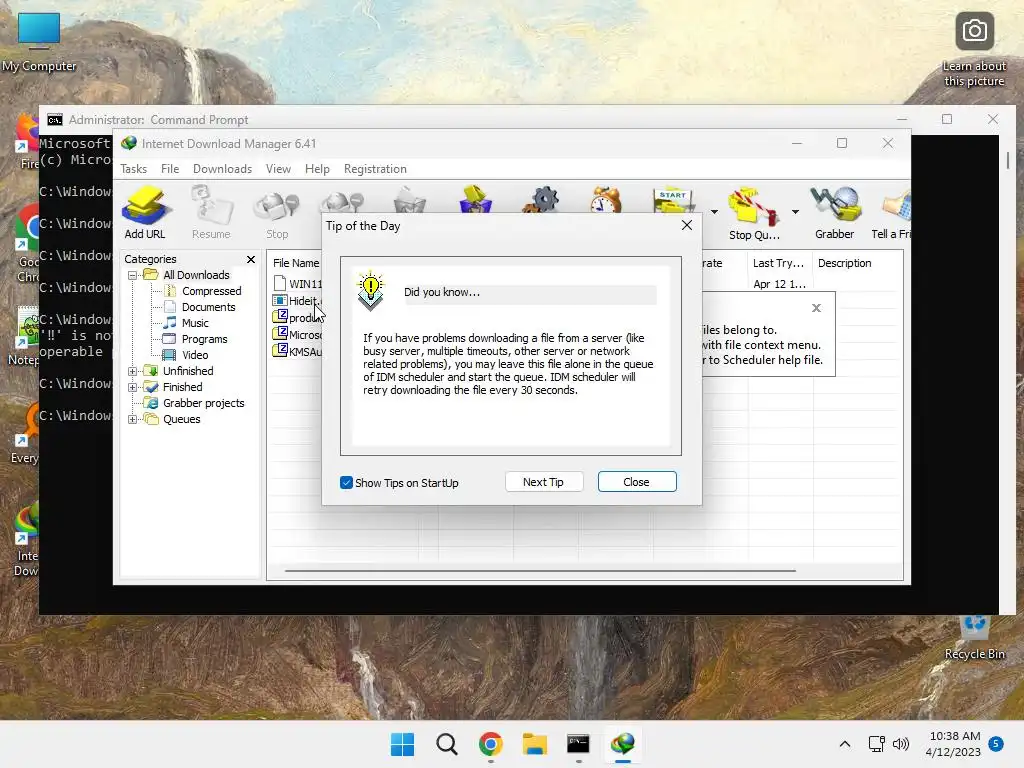Open the Recycle Bin desktop icon
The height and width of the screenshot is (768, 1024).
tap(974, 638)
